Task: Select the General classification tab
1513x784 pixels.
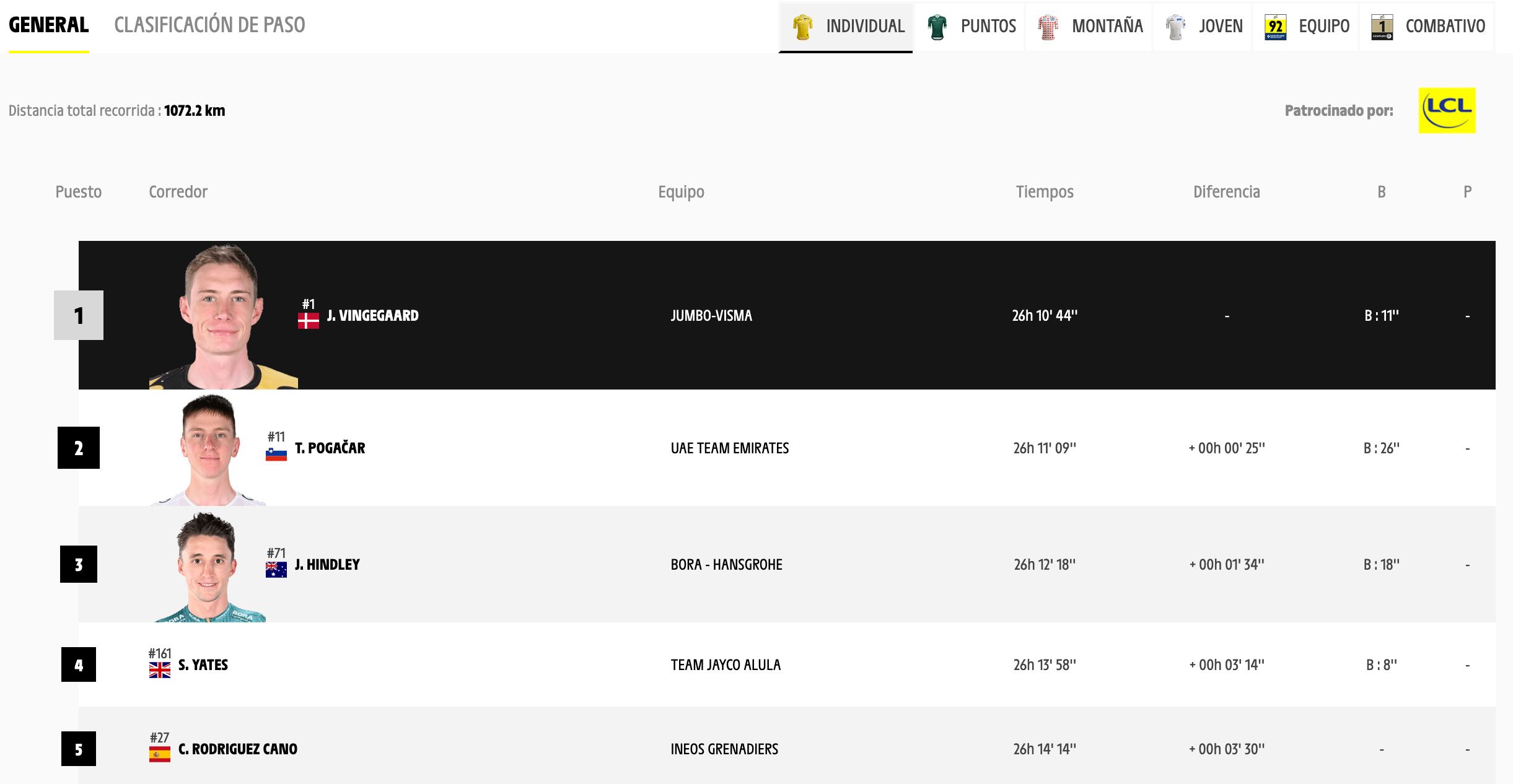Action: click(x=48, y=25)
